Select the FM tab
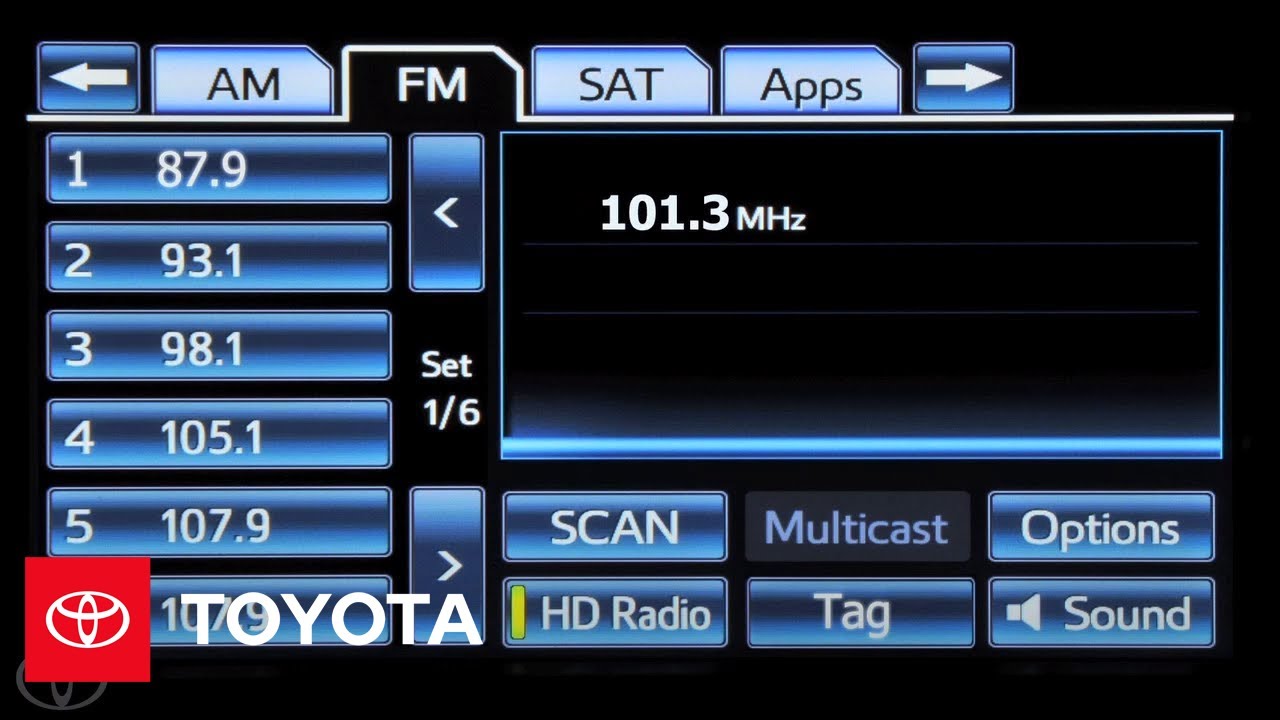This screenshot has width=1280, height=720. coord(432,83)
